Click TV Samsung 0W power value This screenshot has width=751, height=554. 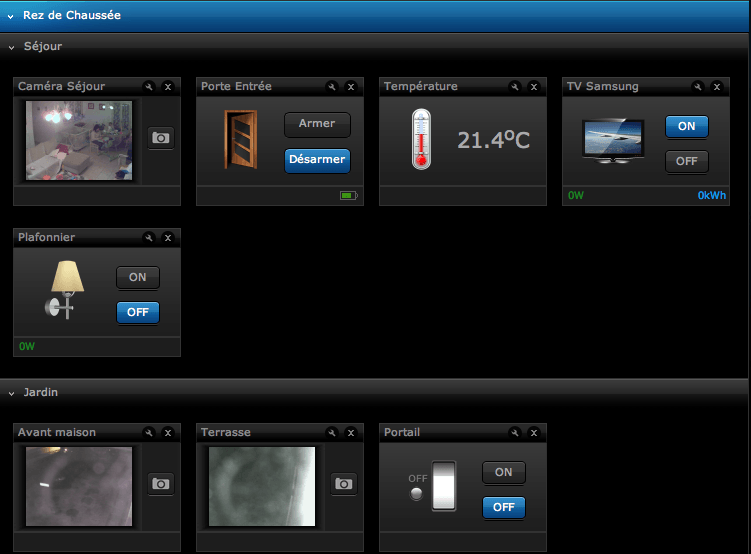click(576, 195)
